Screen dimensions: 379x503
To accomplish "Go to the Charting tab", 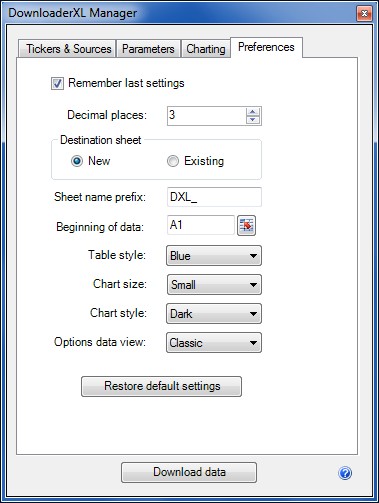I will [206, 49].
